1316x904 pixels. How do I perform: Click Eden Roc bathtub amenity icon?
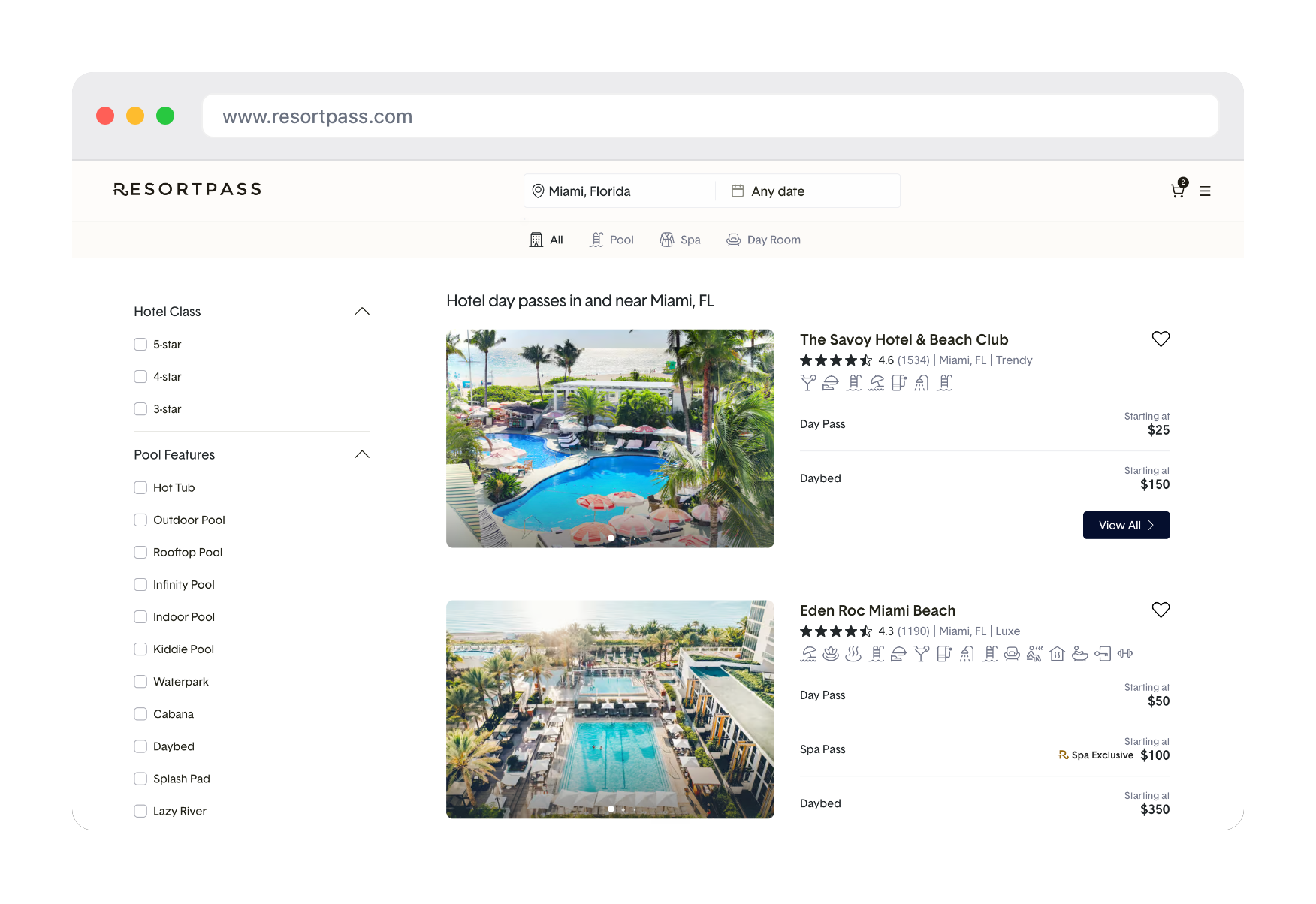pyautogui.click(x=1080, y=654)
